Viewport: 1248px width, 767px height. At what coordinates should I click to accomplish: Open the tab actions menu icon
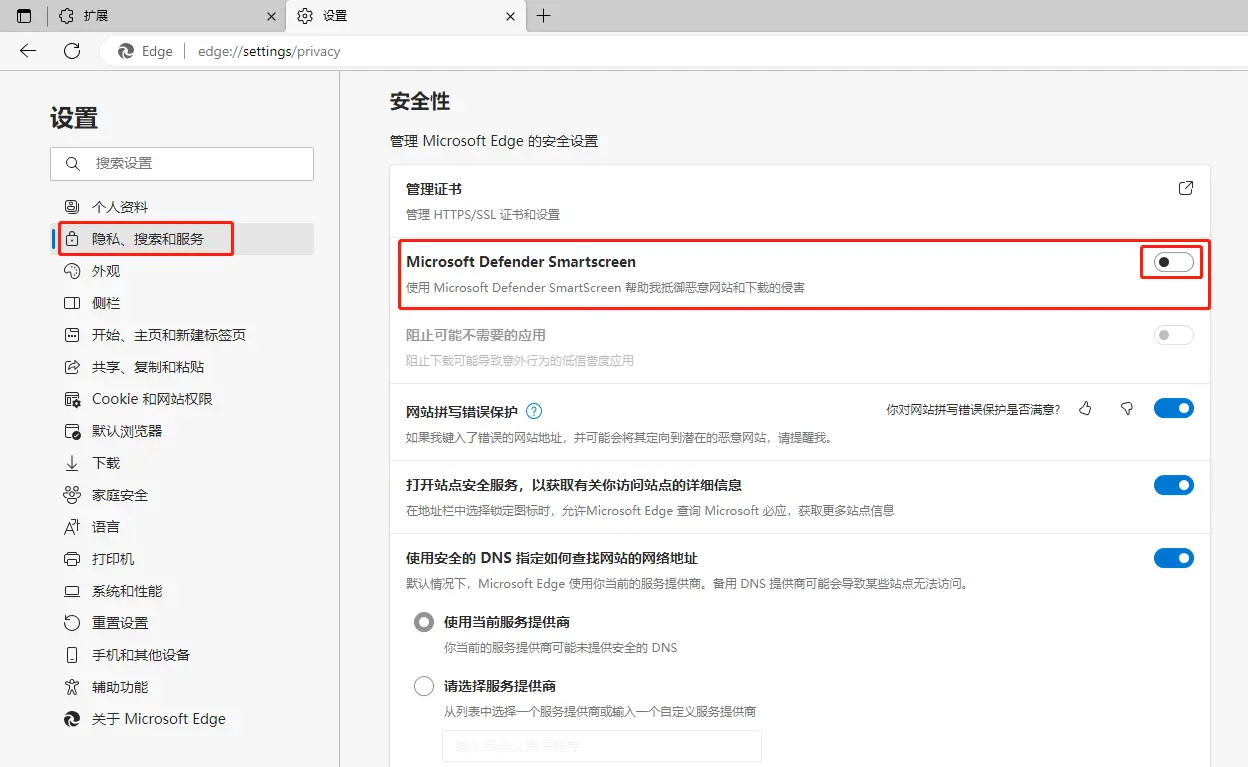pyautogui.click(x=24, y=16)
